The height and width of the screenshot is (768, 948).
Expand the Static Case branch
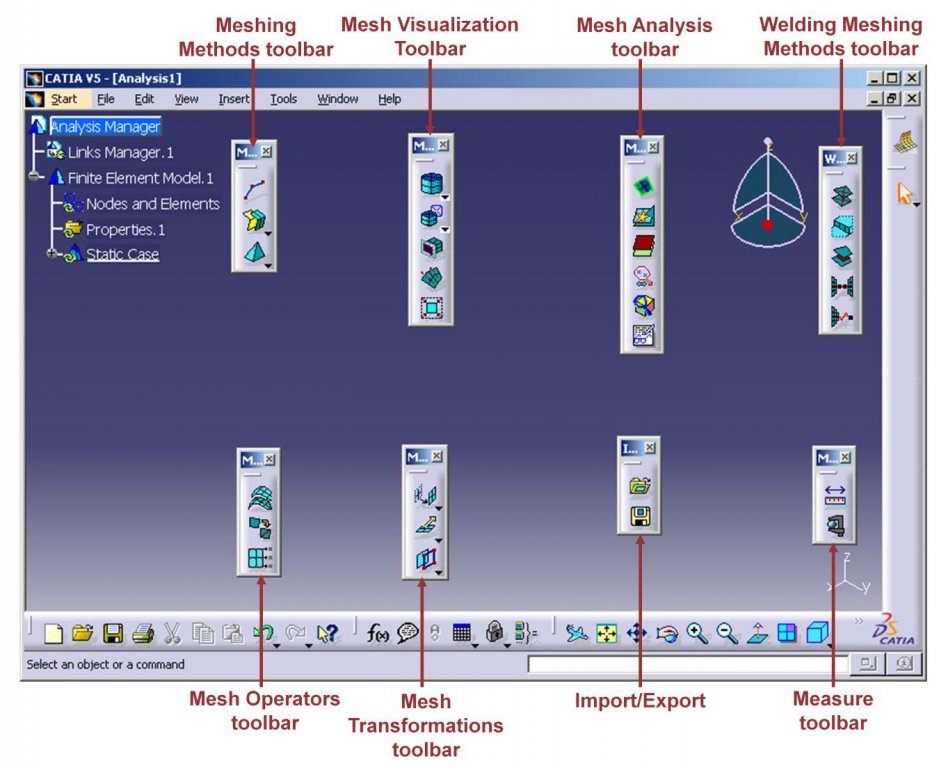pyautogui.click(x=52, y=253)
